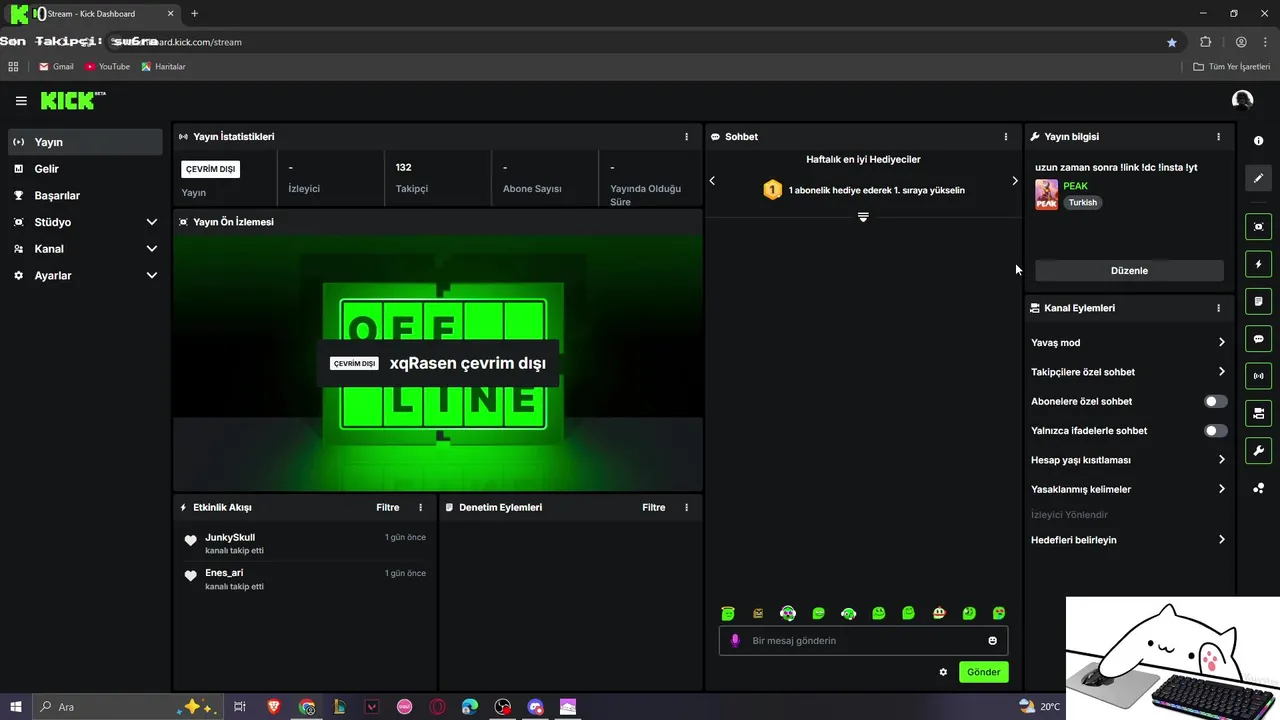Open Yasaklanmış kelimeler settings
The width and height of the screenshot is (1280, 720).
(x=1128, y=489)
